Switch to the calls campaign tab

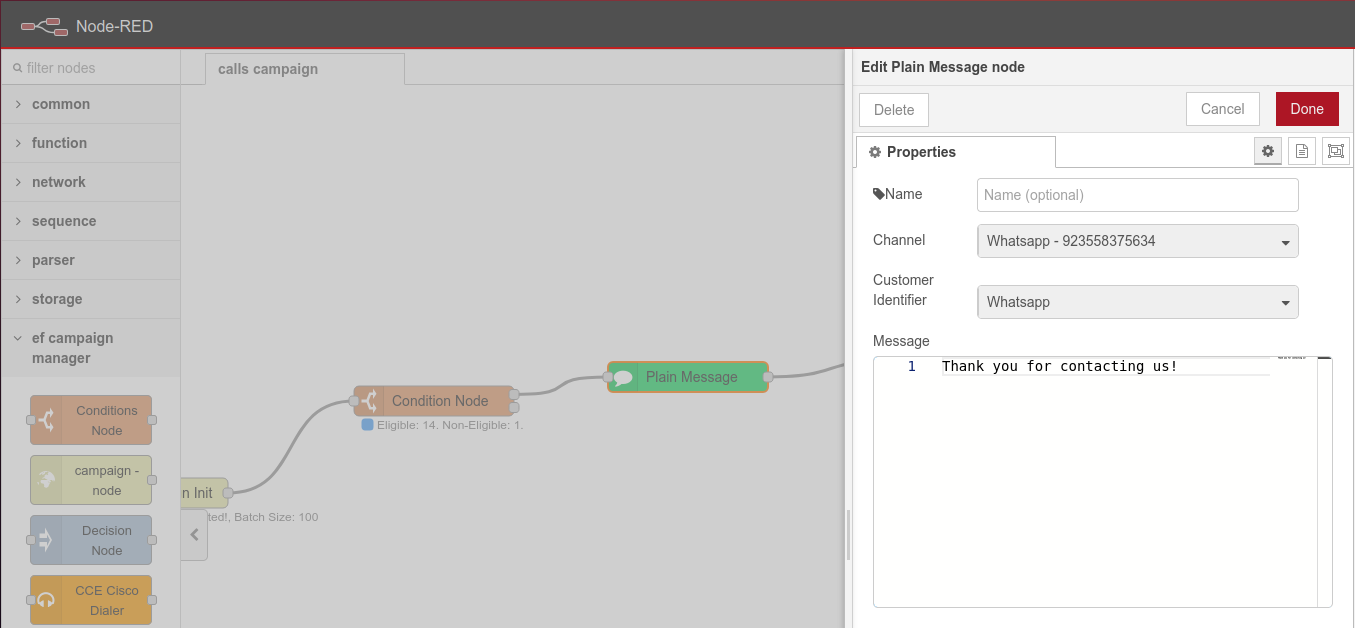click(268, 69)
